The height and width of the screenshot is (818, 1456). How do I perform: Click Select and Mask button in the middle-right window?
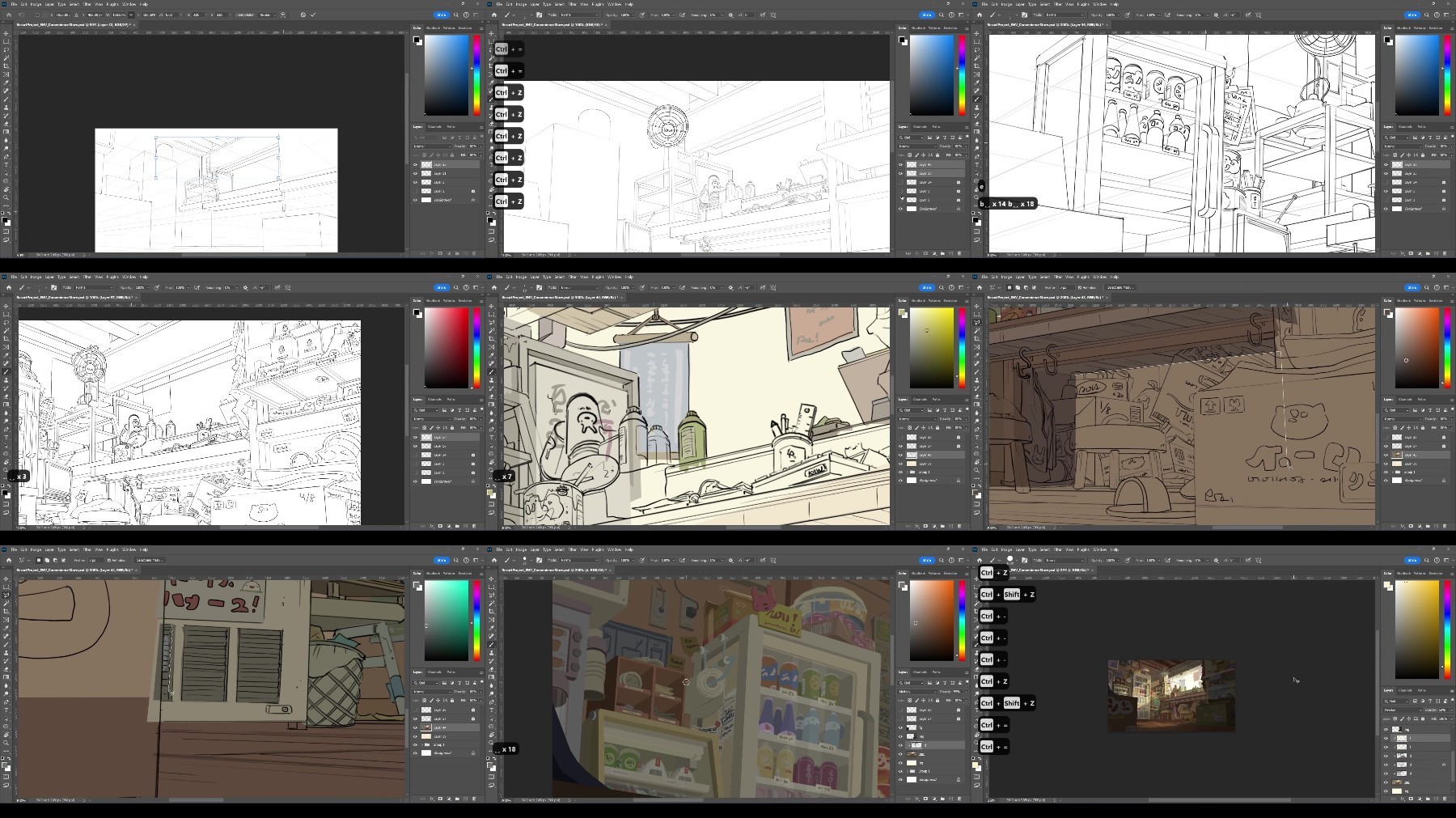tap(1120, 287)
